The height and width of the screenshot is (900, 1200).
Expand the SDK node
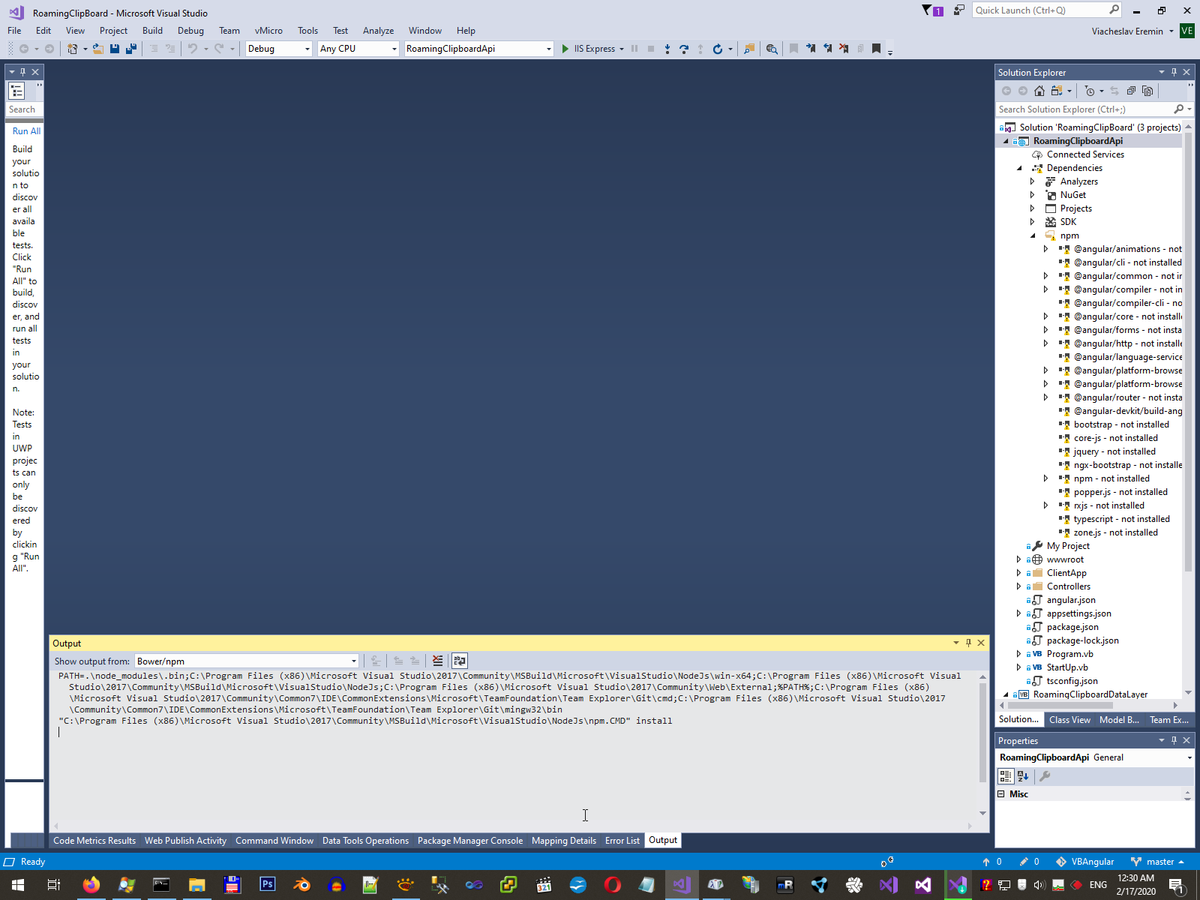[x=1032, y=222]
